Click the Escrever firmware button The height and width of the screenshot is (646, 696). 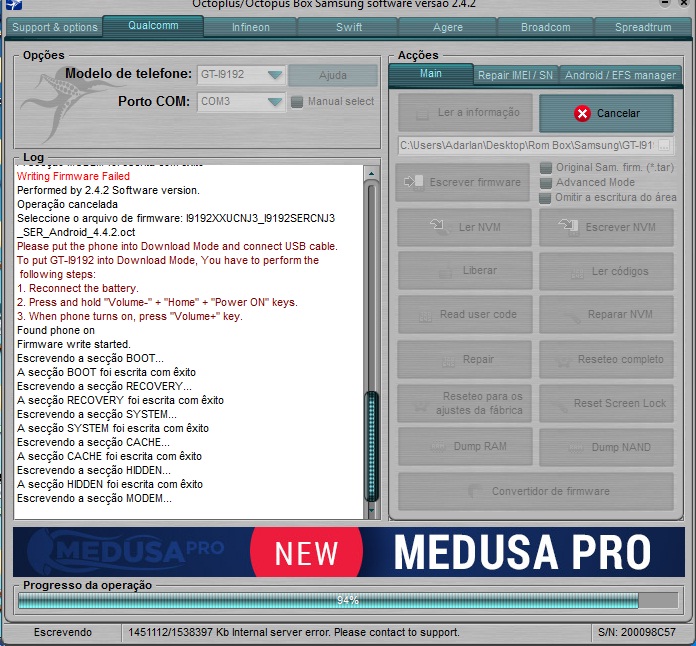click(463, 182)
